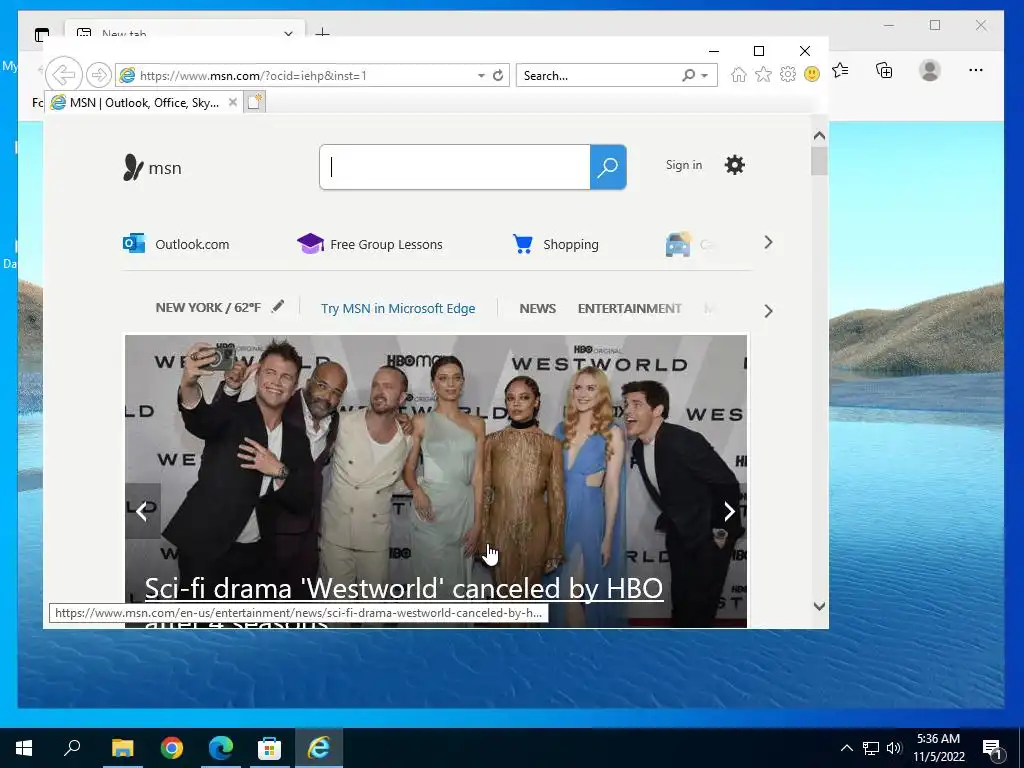1024x768 pixels.
Task: Select the MSN Outlook Office tab
Action: 143,103
